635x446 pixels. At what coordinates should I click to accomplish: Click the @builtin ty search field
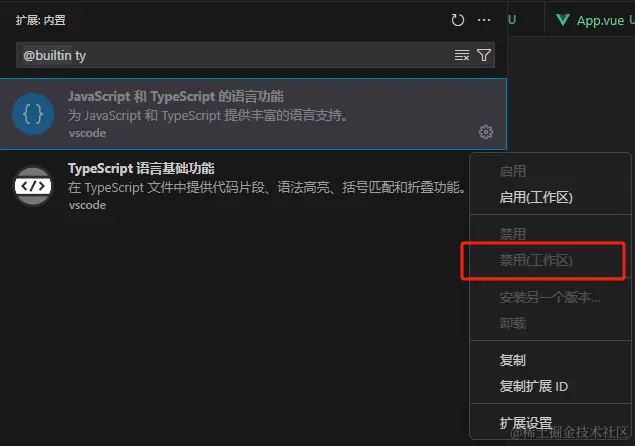coord(255,55)
